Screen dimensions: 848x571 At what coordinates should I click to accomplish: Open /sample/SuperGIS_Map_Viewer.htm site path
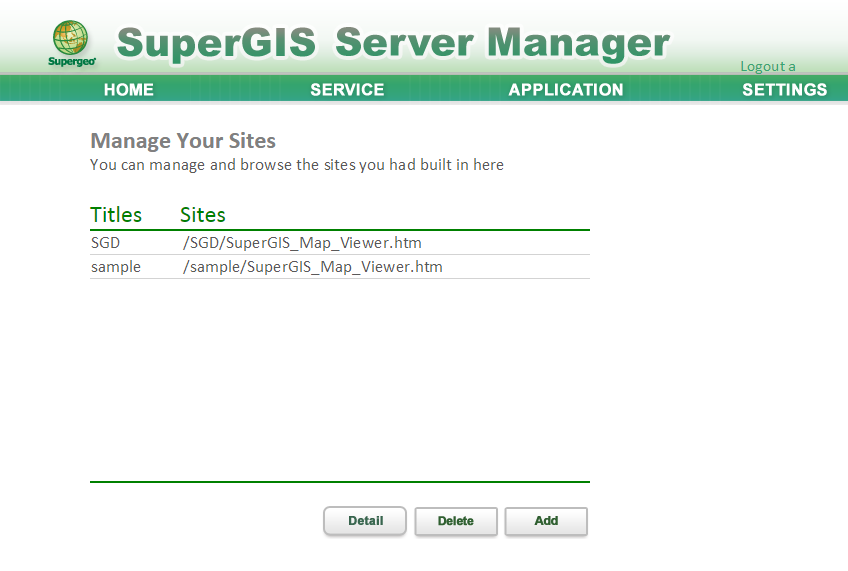click(313, 267)
